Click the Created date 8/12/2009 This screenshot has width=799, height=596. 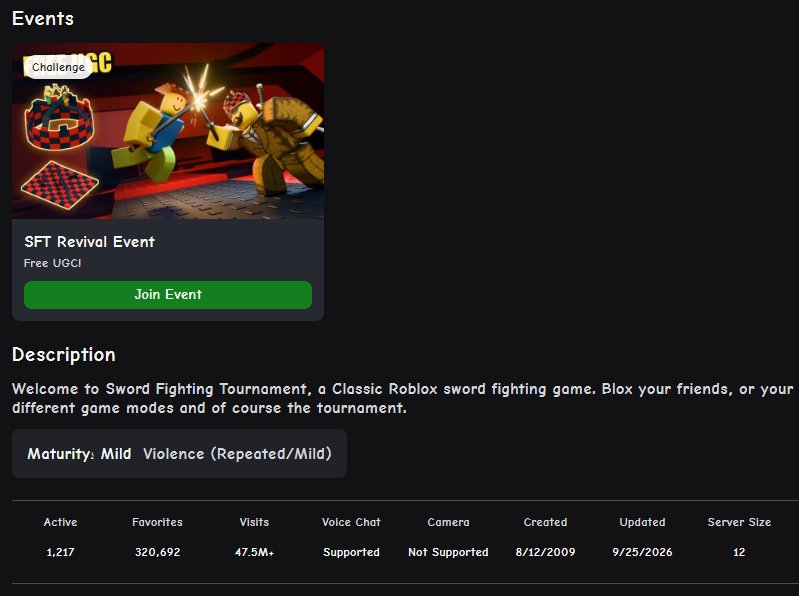click(x=545, y=552)
